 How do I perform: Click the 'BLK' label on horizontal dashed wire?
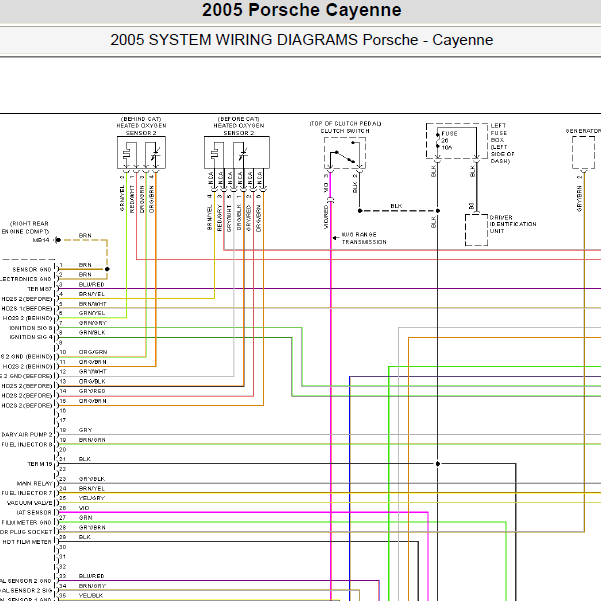coord(396,206)
